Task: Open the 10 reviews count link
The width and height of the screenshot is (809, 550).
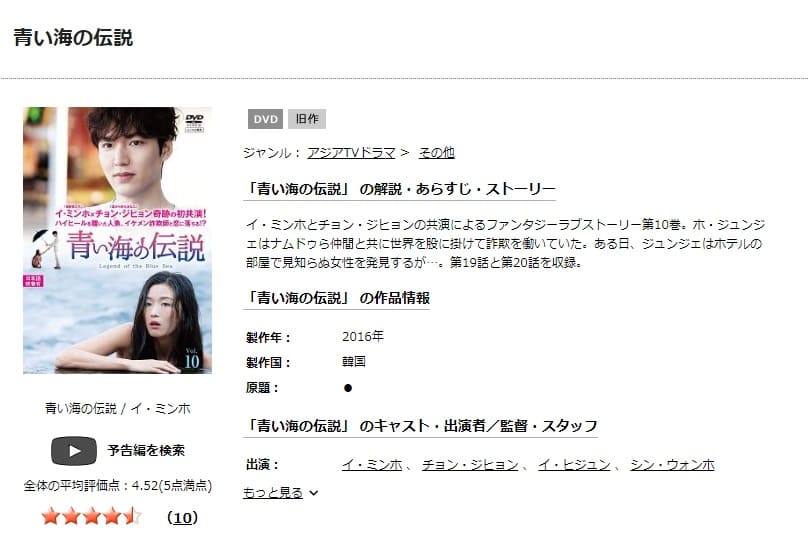Action: point(183,517)
